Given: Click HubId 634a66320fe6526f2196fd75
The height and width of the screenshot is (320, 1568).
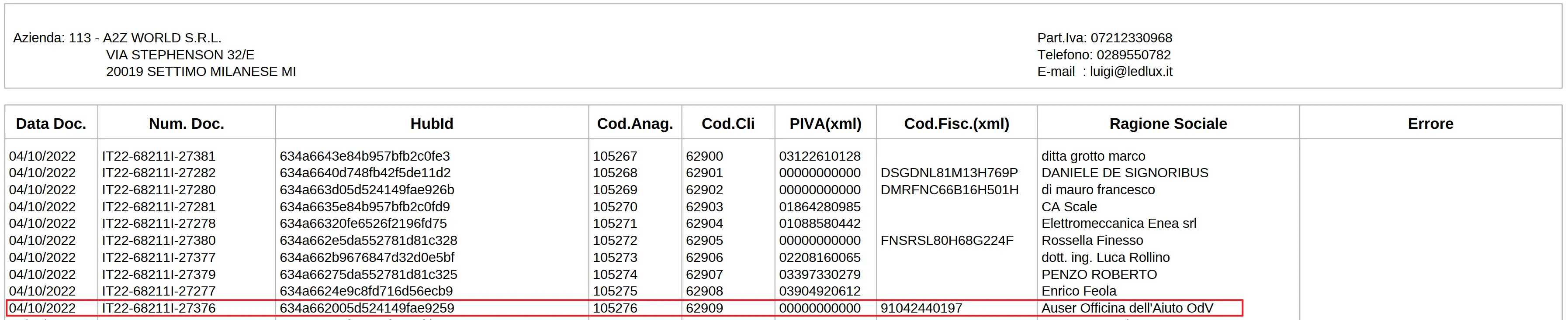Looking at the screenshot, I should click(x=363, y=223).
